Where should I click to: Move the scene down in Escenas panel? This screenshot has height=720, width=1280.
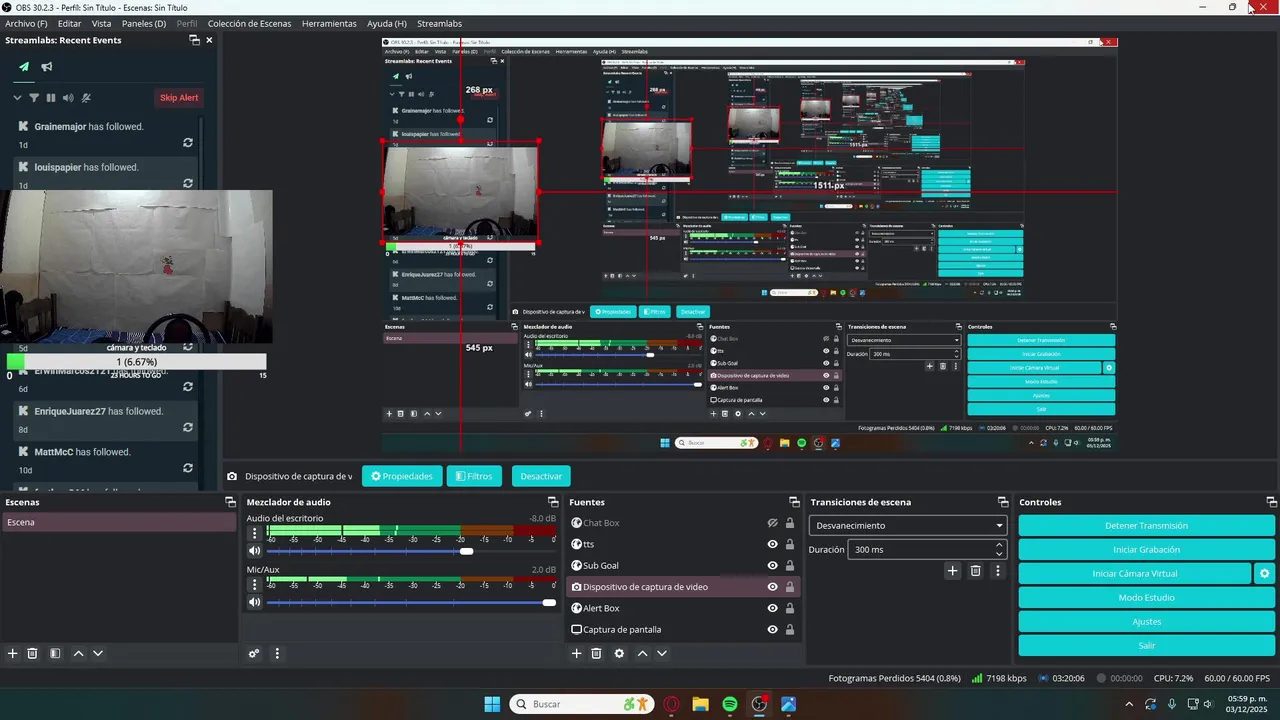pyautogui.click(x=98, y=653)
